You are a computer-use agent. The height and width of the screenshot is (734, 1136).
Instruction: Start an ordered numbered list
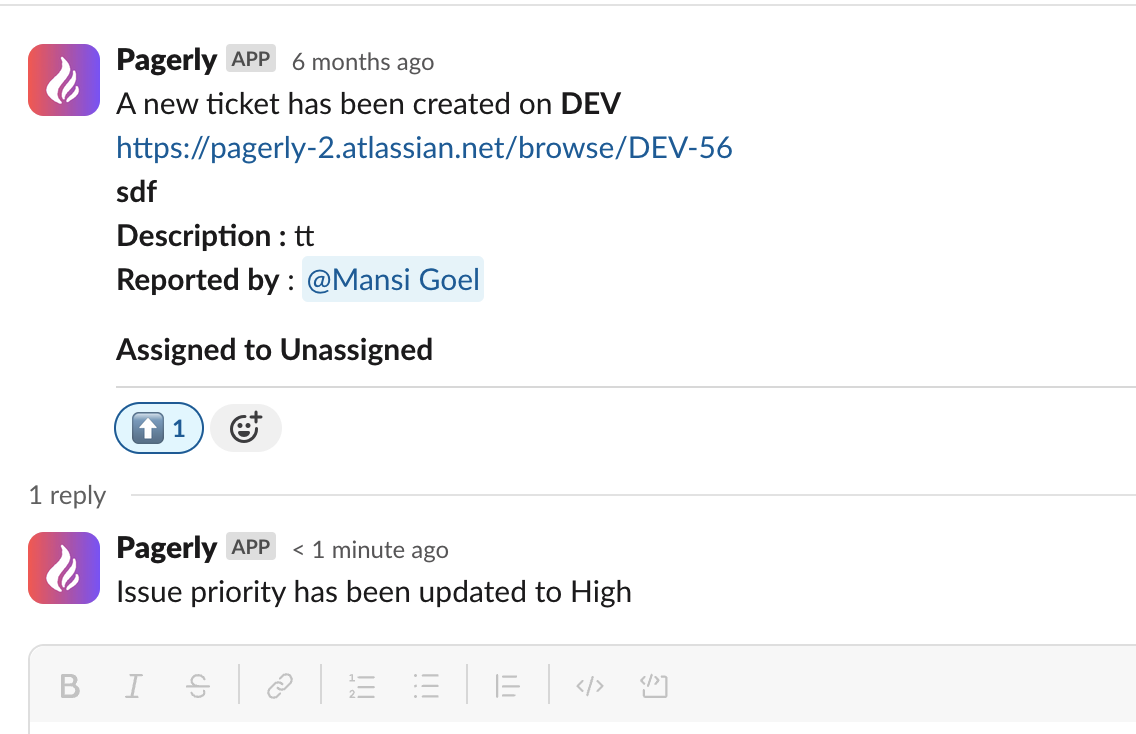tap(362, 685)
